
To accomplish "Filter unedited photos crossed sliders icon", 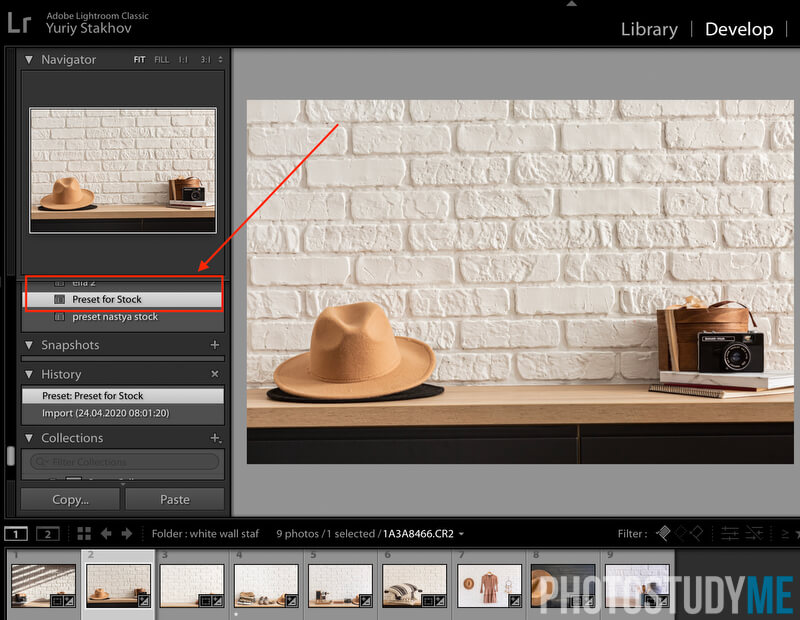I will pos(754,534).
